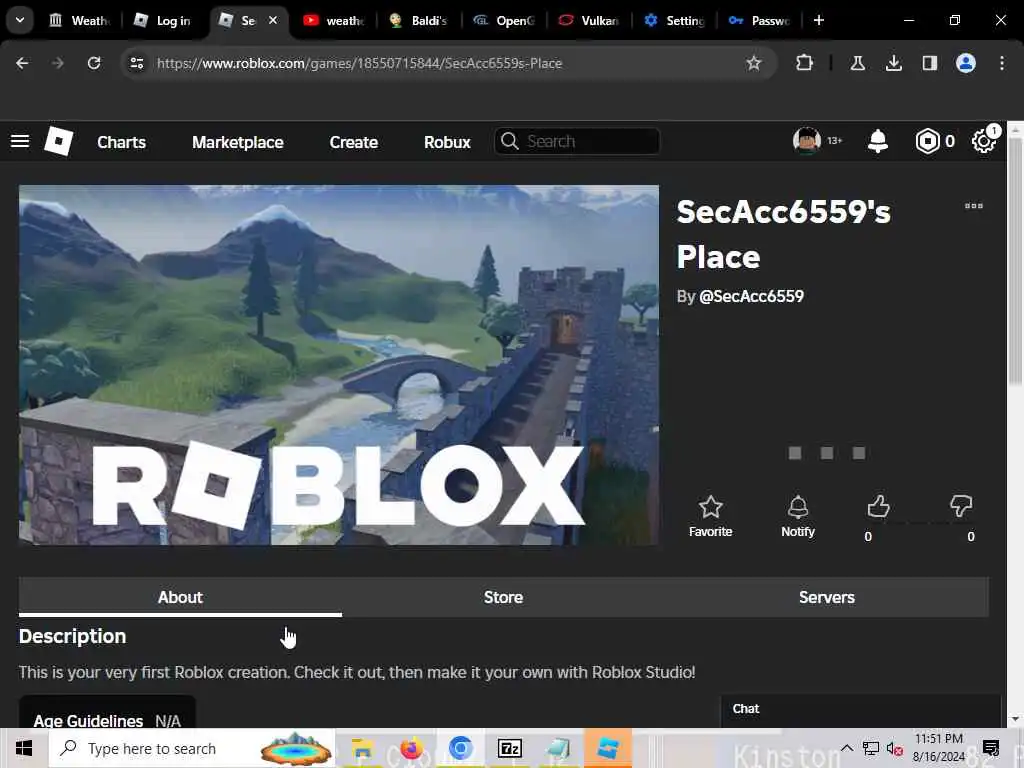Viewport: 1024px width, 768px height.
Task: Dislike the game with thumbs down
Action: click(961, 507)
